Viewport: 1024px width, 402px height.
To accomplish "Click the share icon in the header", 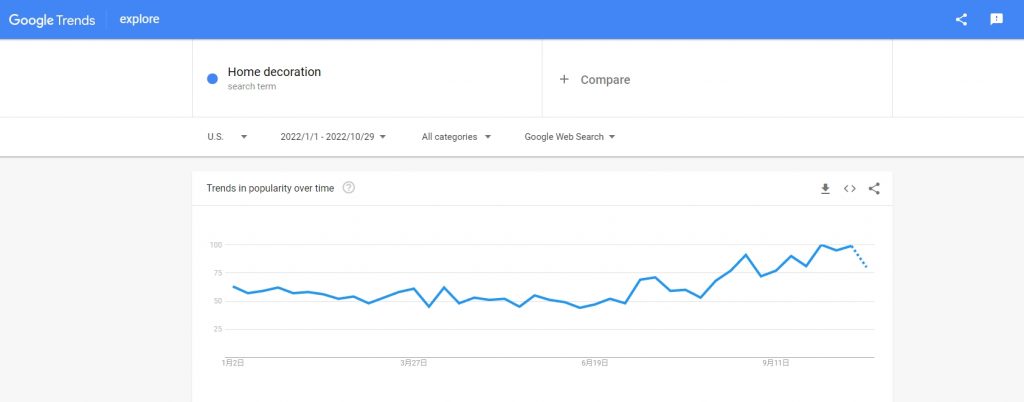I will tap(961, 19).
